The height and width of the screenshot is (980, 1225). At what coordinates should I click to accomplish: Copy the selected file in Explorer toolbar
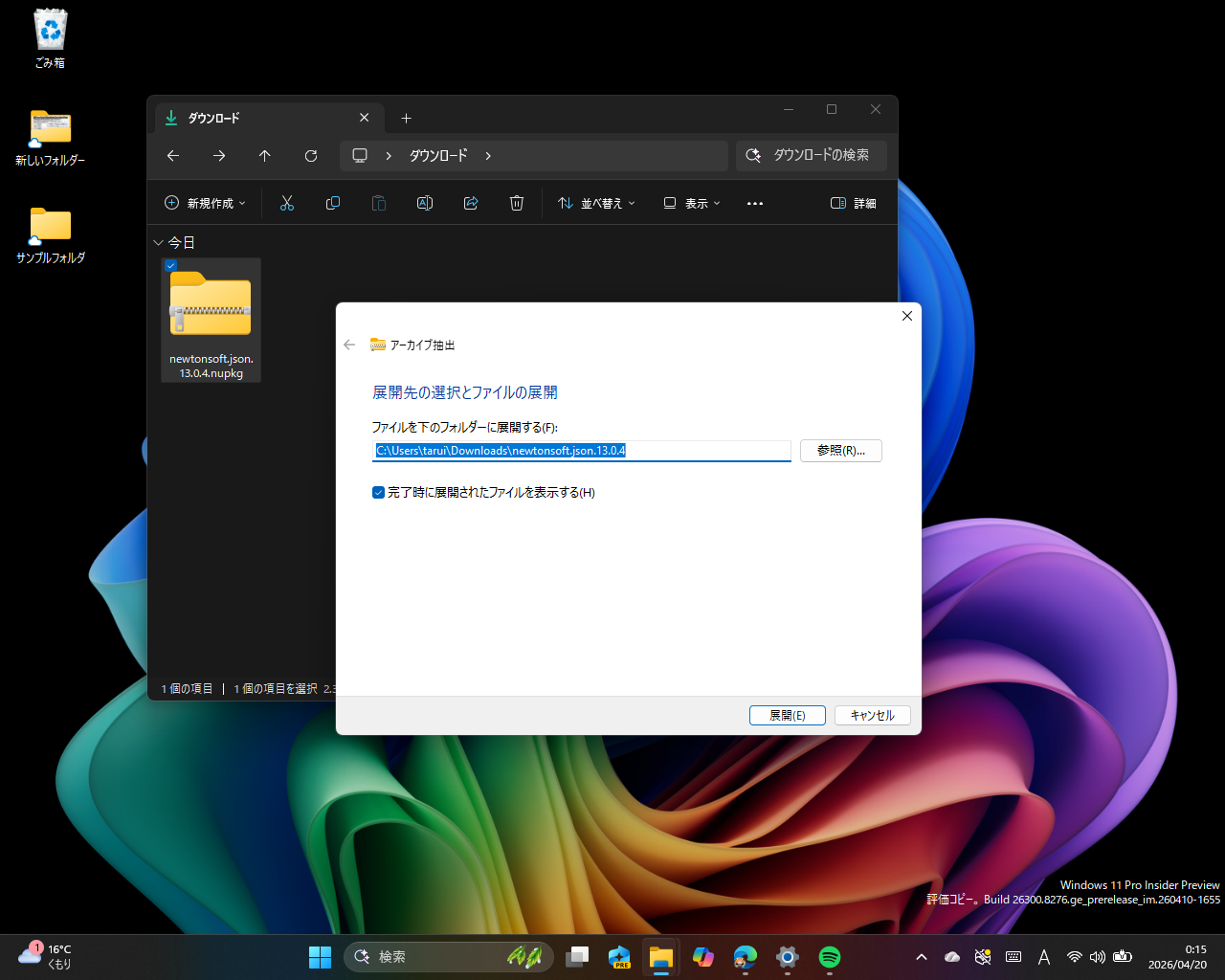333,203
